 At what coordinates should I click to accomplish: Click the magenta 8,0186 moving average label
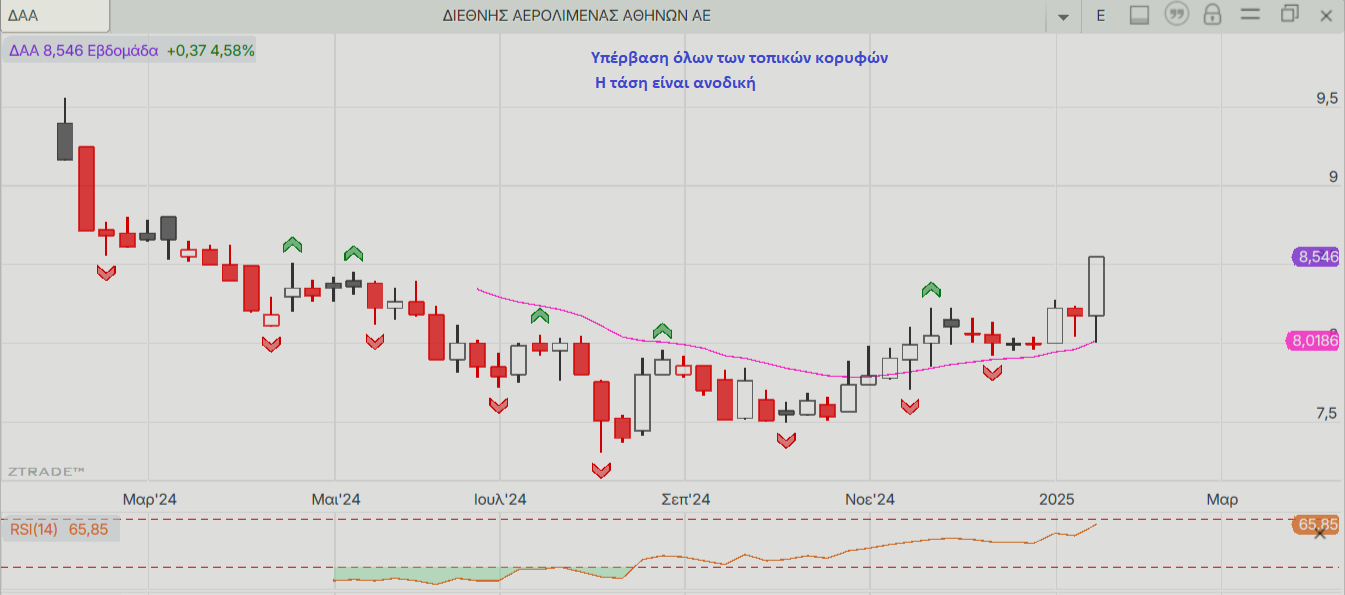[1315, 341]
